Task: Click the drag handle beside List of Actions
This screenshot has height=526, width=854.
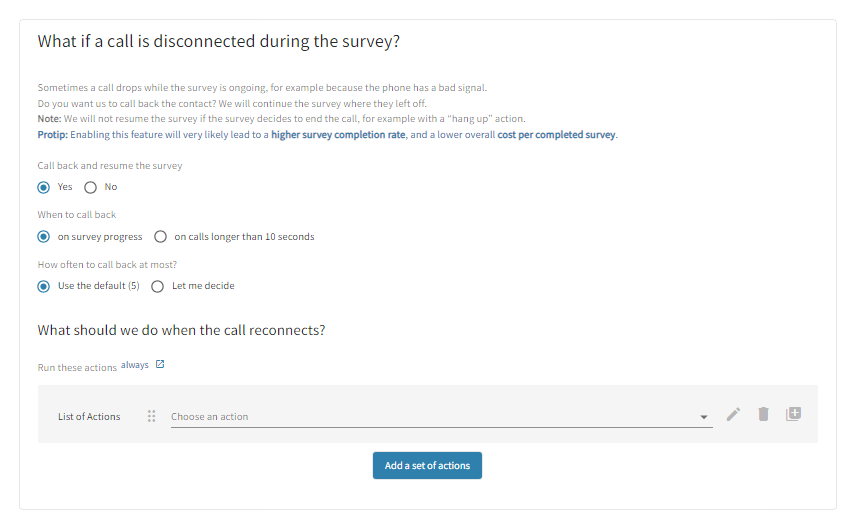Action: point(152,416)
